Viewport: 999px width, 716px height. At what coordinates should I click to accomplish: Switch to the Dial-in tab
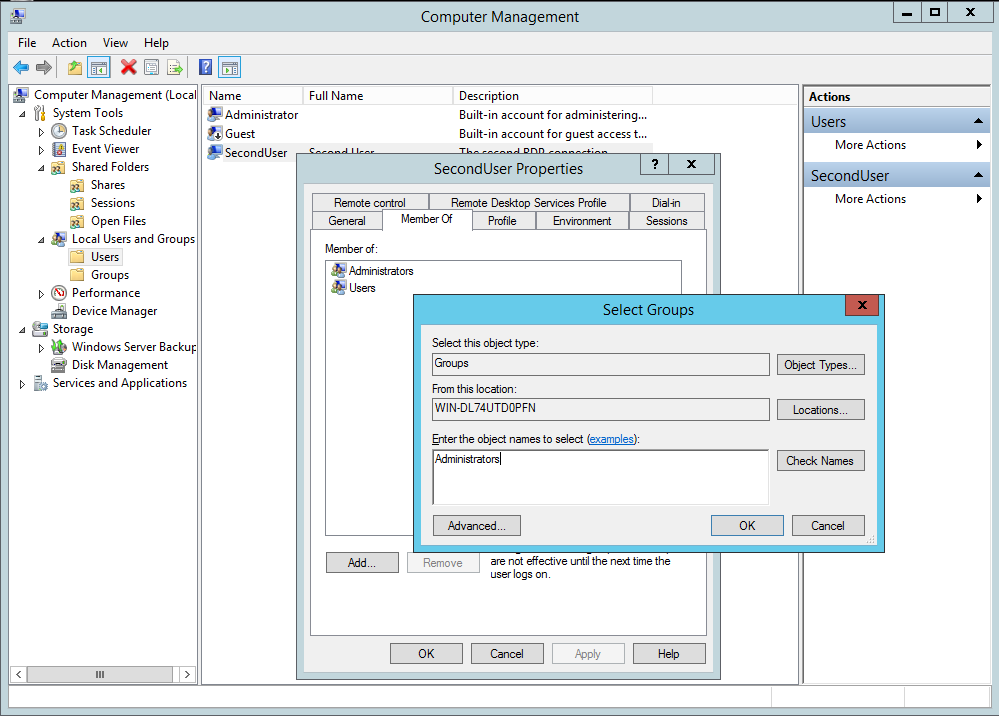(x=666, y=202)
